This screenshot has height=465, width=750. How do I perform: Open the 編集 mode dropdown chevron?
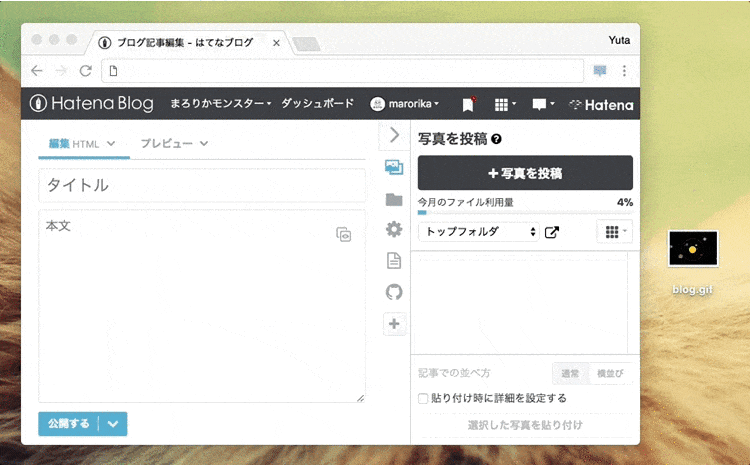coord(111,144)
